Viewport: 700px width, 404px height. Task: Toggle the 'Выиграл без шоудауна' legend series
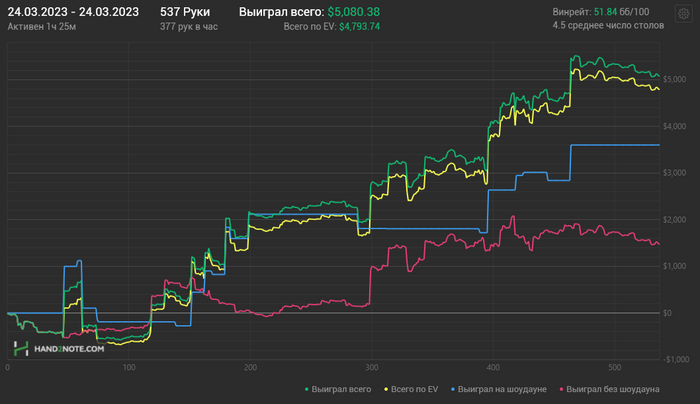point(609,389)
